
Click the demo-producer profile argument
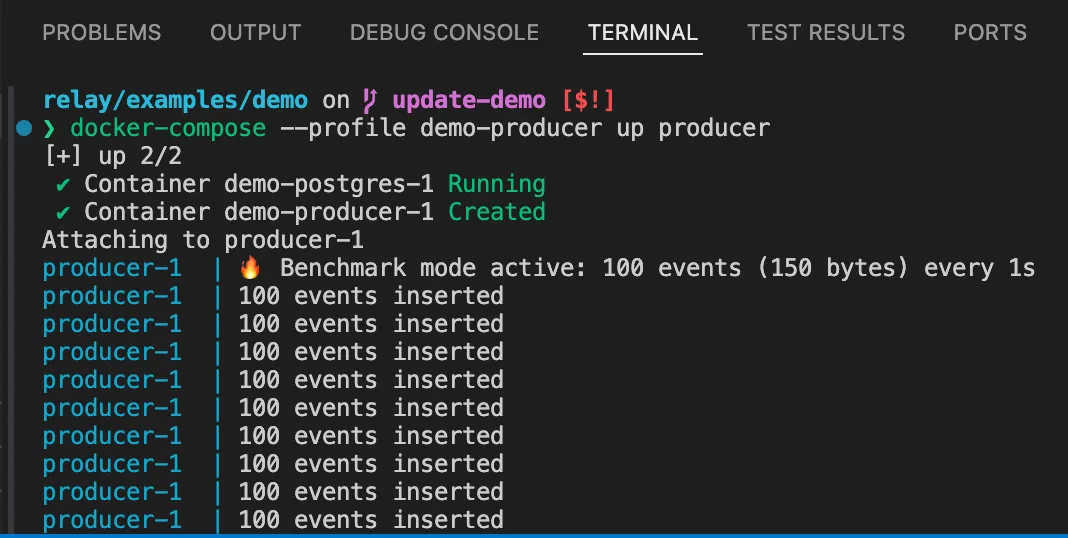tap(511, 128)
